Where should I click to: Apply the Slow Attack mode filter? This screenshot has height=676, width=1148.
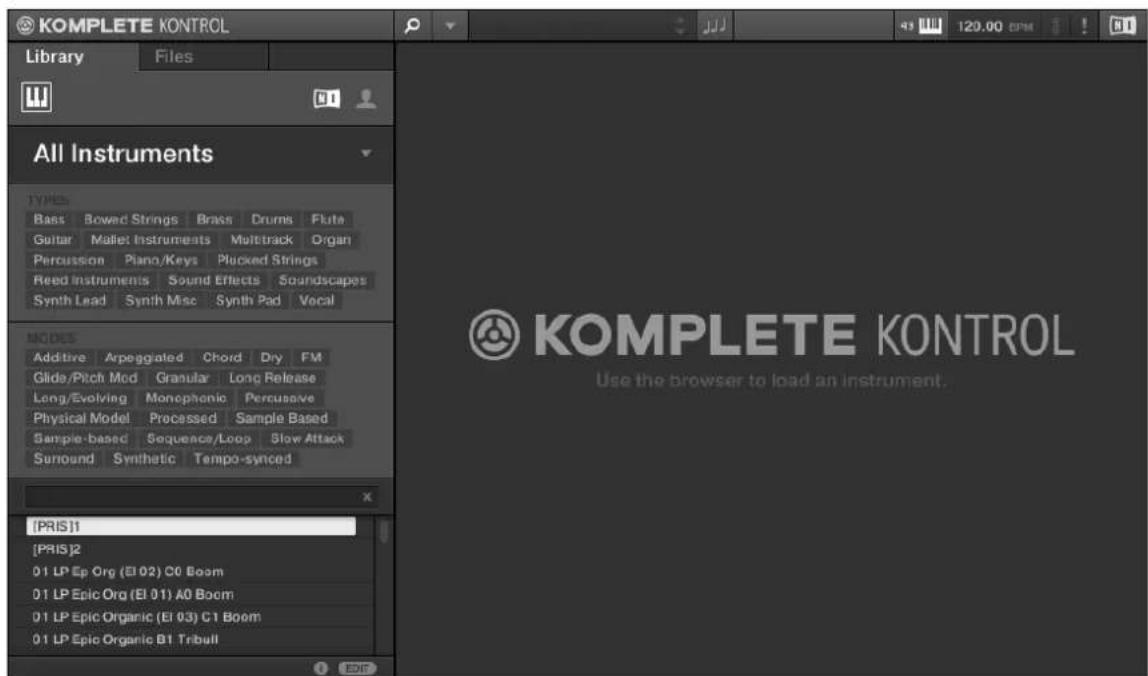tap(307, 438)
